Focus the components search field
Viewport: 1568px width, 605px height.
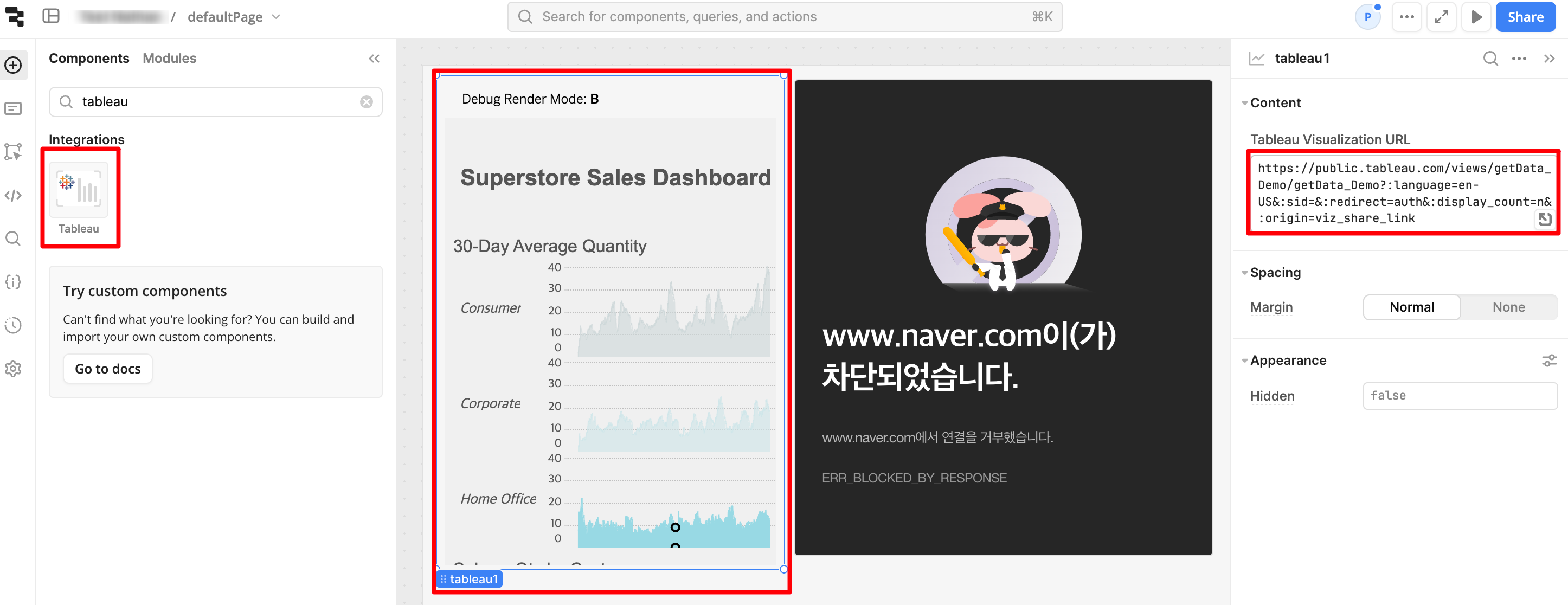(215, 101)
